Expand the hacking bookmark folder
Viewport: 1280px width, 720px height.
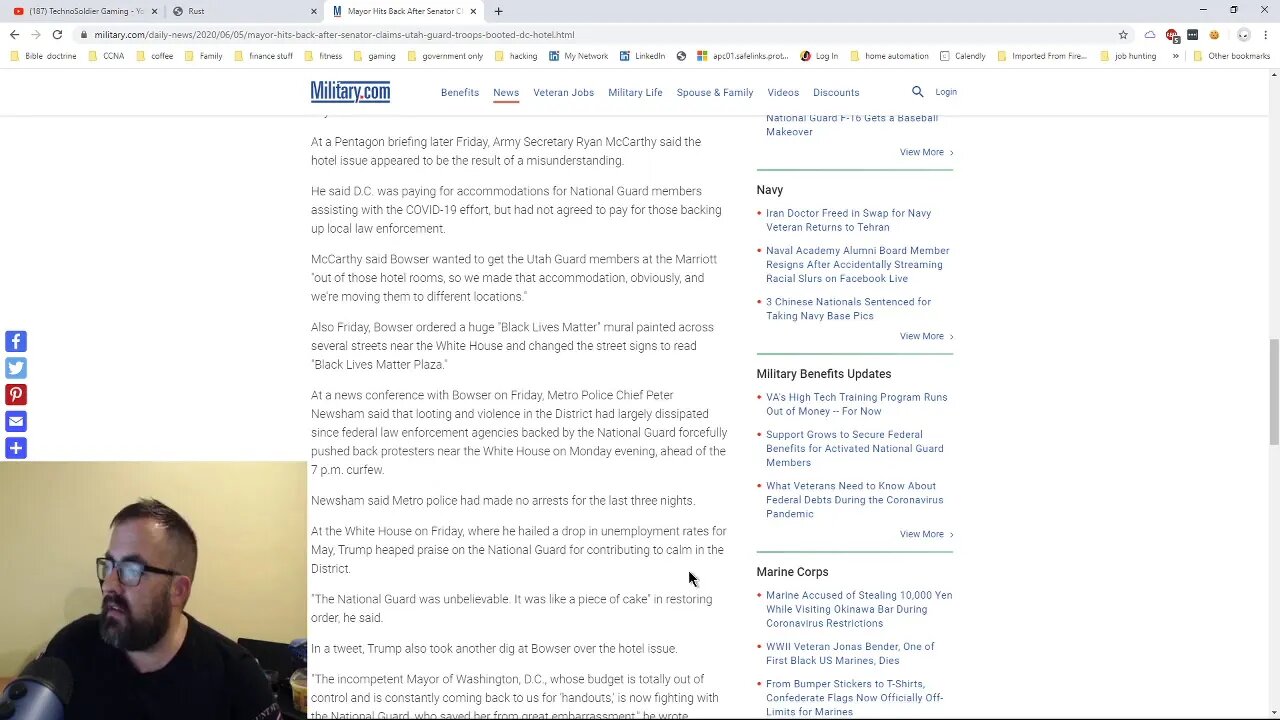(x=516, y=56)
